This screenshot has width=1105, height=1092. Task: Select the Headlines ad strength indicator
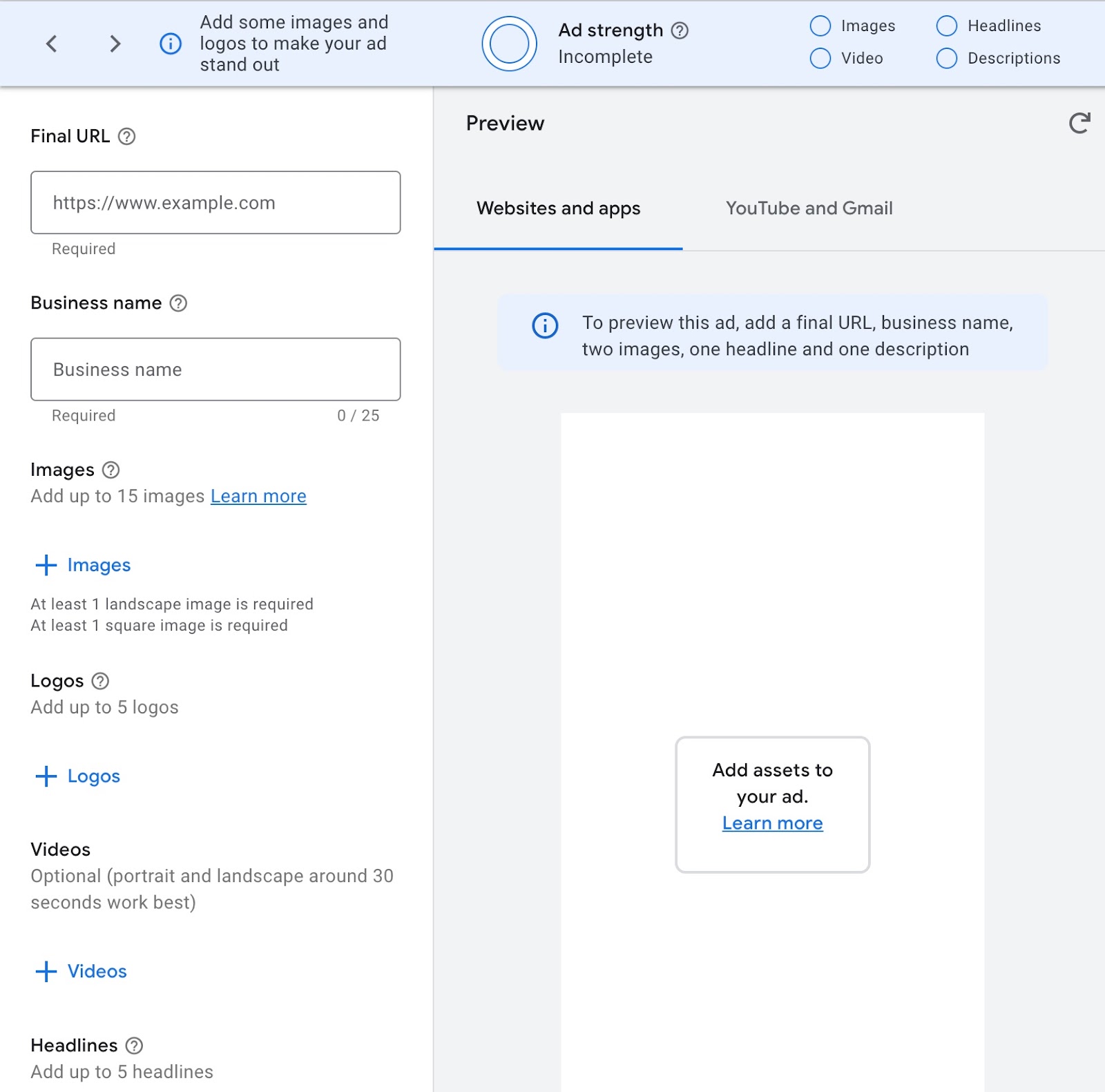[x=946, y=26]
